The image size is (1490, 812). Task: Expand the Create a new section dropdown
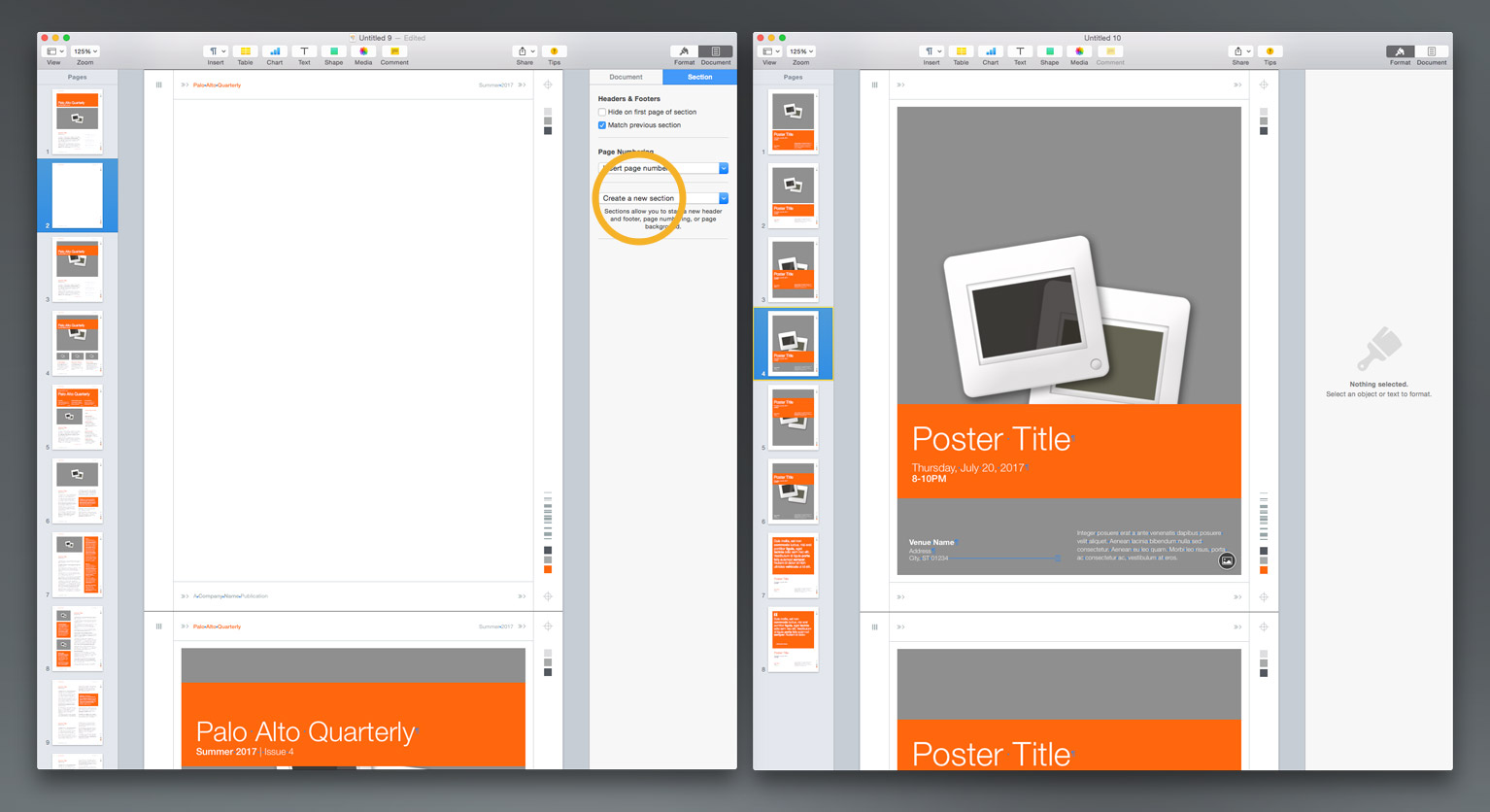click(x=723, y=198)
